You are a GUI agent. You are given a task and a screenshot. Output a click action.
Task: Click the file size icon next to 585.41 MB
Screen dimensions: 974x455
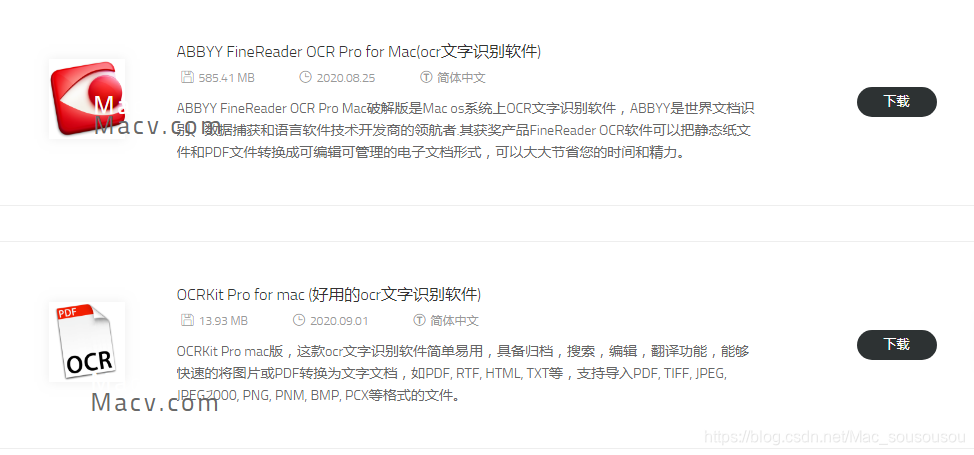(186, 78)
